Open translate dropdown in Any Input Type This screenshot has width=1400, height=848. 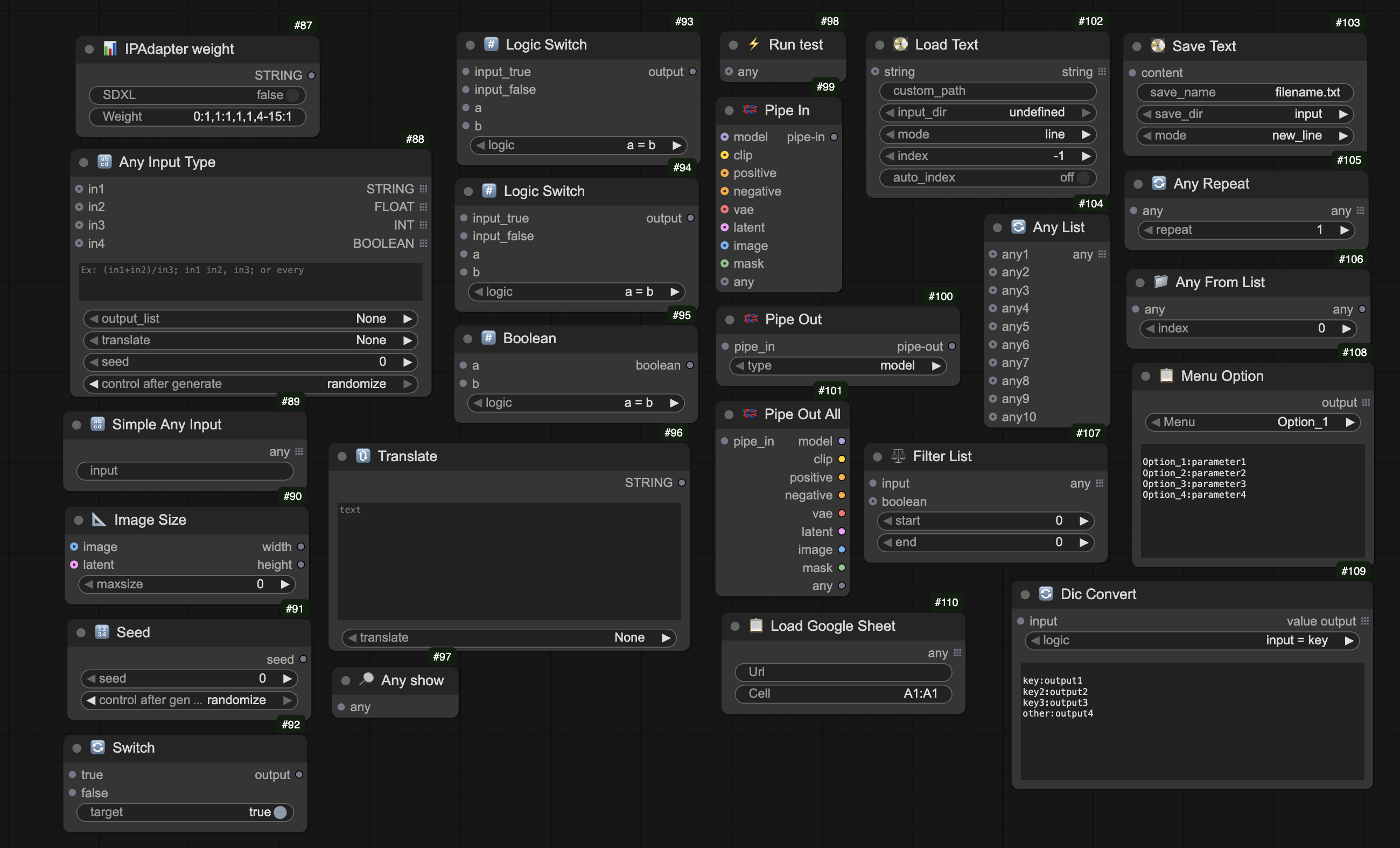(250, 340)
